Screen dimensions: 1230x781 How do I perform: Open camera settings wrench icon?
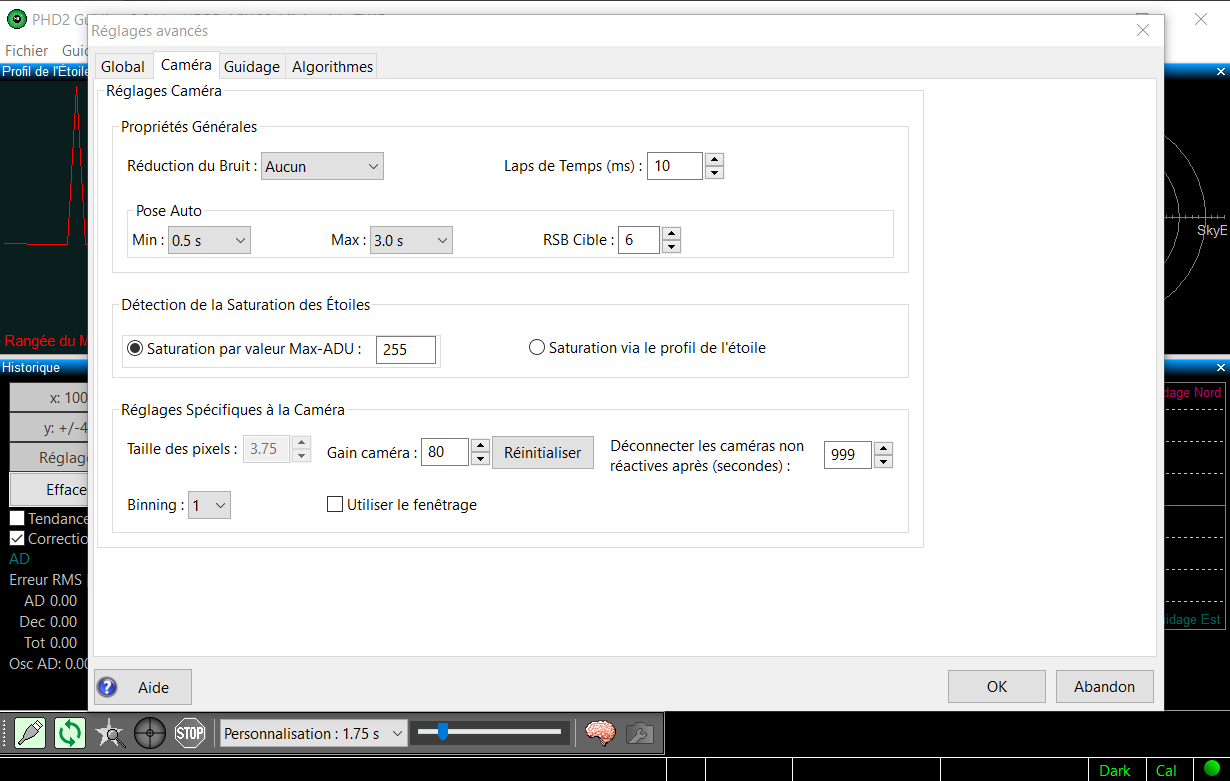[x=640, y=733]
